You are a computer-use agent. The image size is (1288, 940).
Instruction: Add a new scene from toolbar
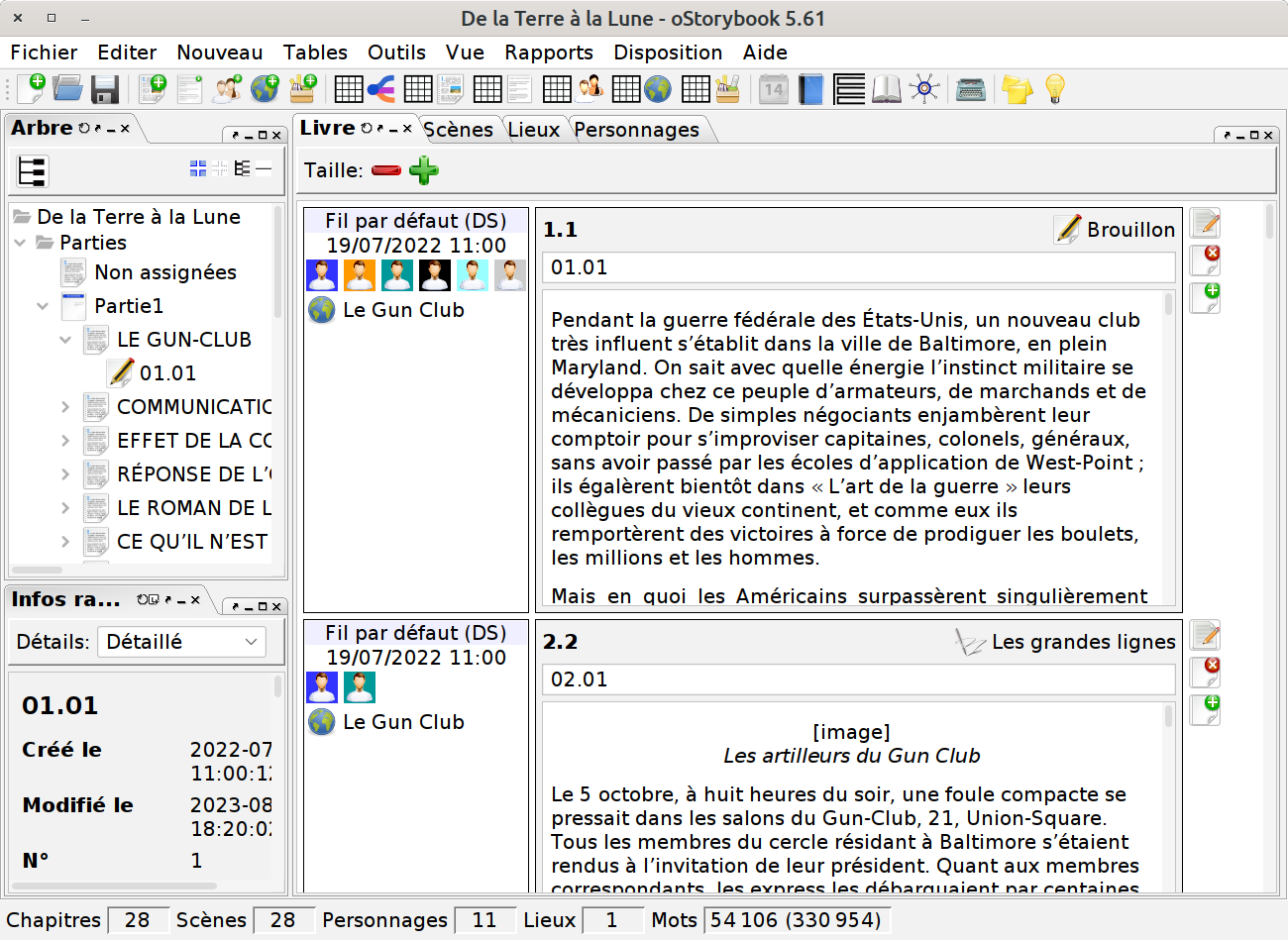click(x=152, y=89)
